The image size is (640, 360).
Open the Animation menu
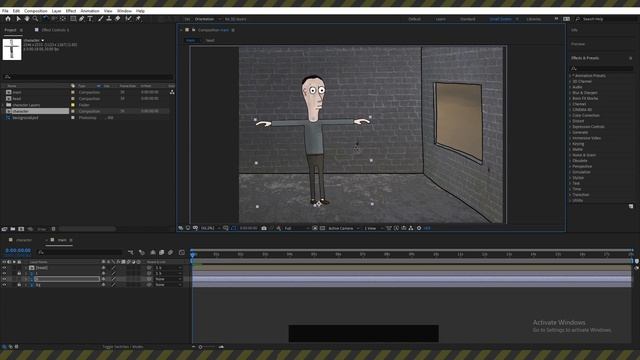90,11
